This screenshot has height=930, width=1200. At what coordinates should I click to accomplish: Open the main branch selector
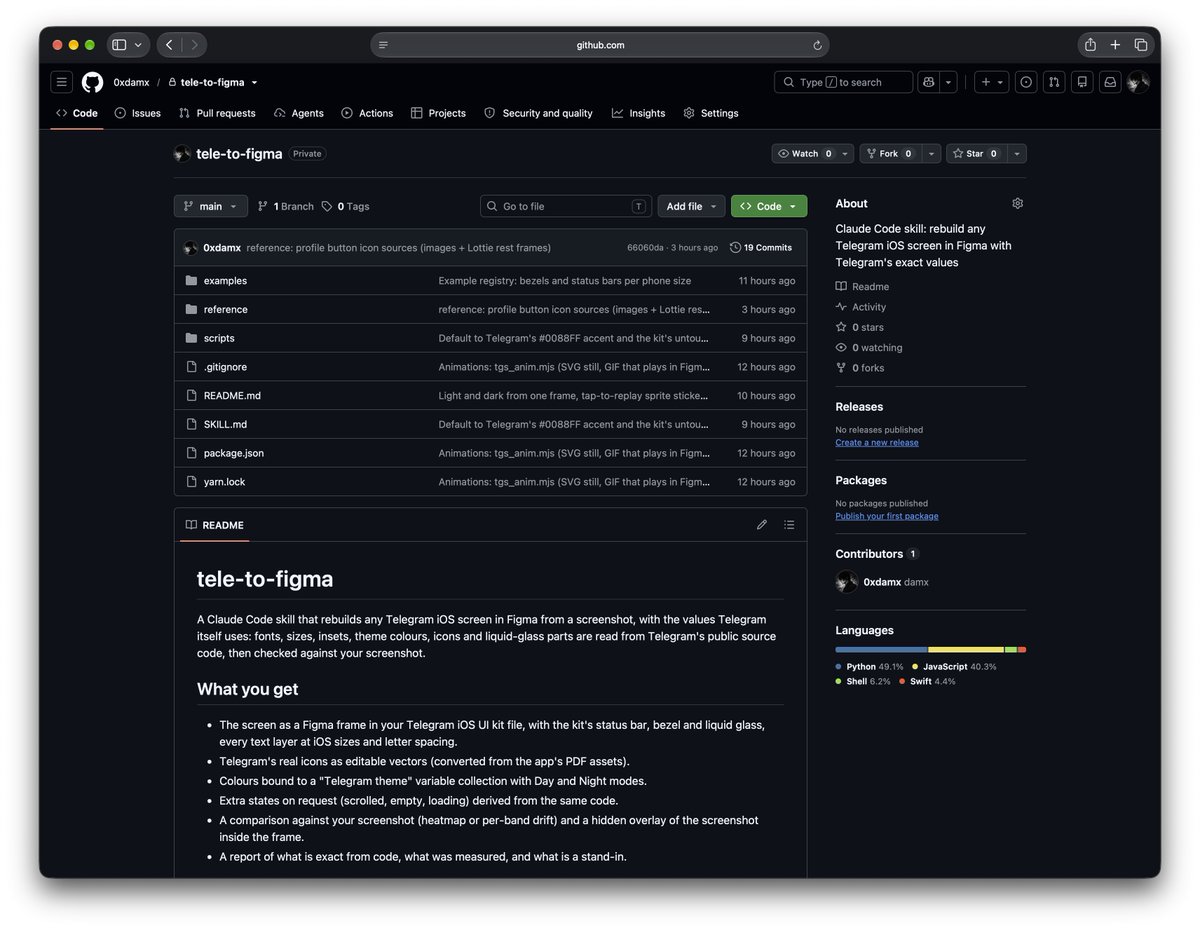(211, 206)
